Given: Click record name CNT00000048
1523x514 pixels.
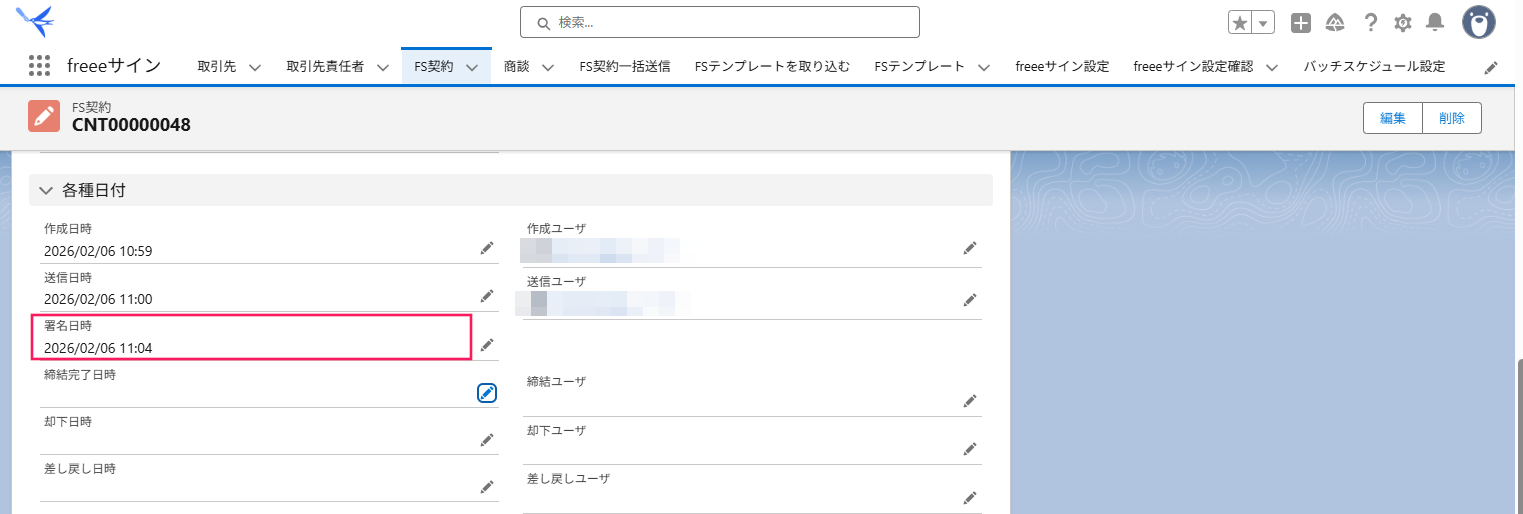Looking at the screenshot, I should click(131, 125).
